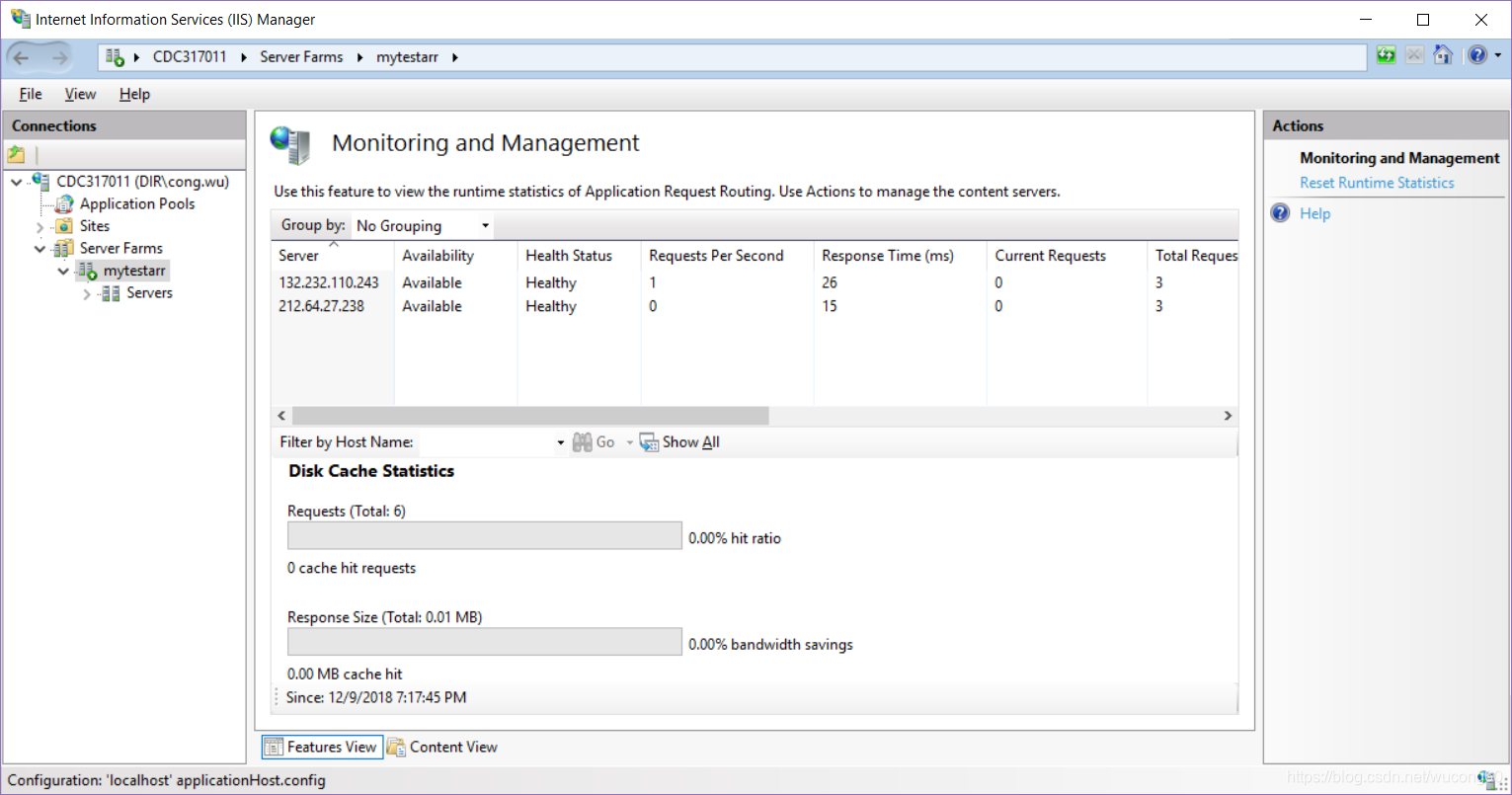Click the binoculars Go icon
The image size is (1512, 795).
583,442
